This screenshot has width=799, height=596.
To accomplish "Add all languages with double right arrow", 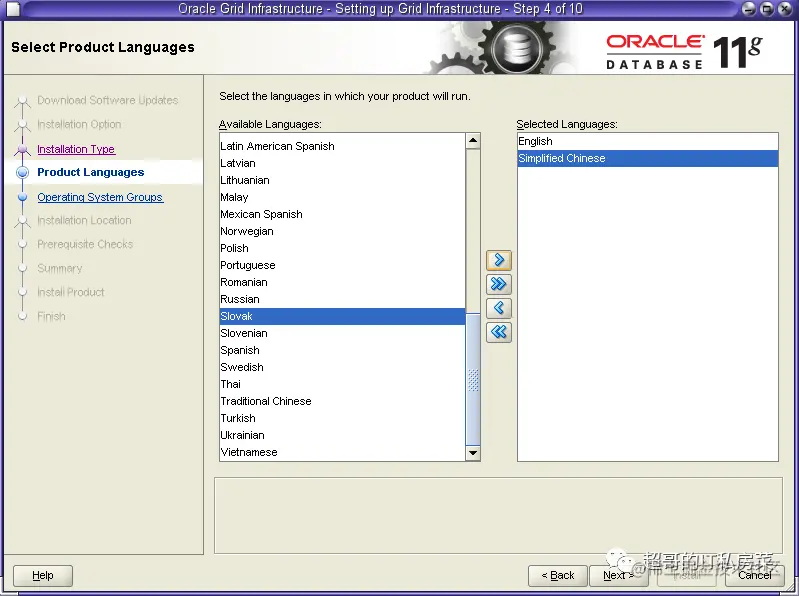I will coord(498,284).
